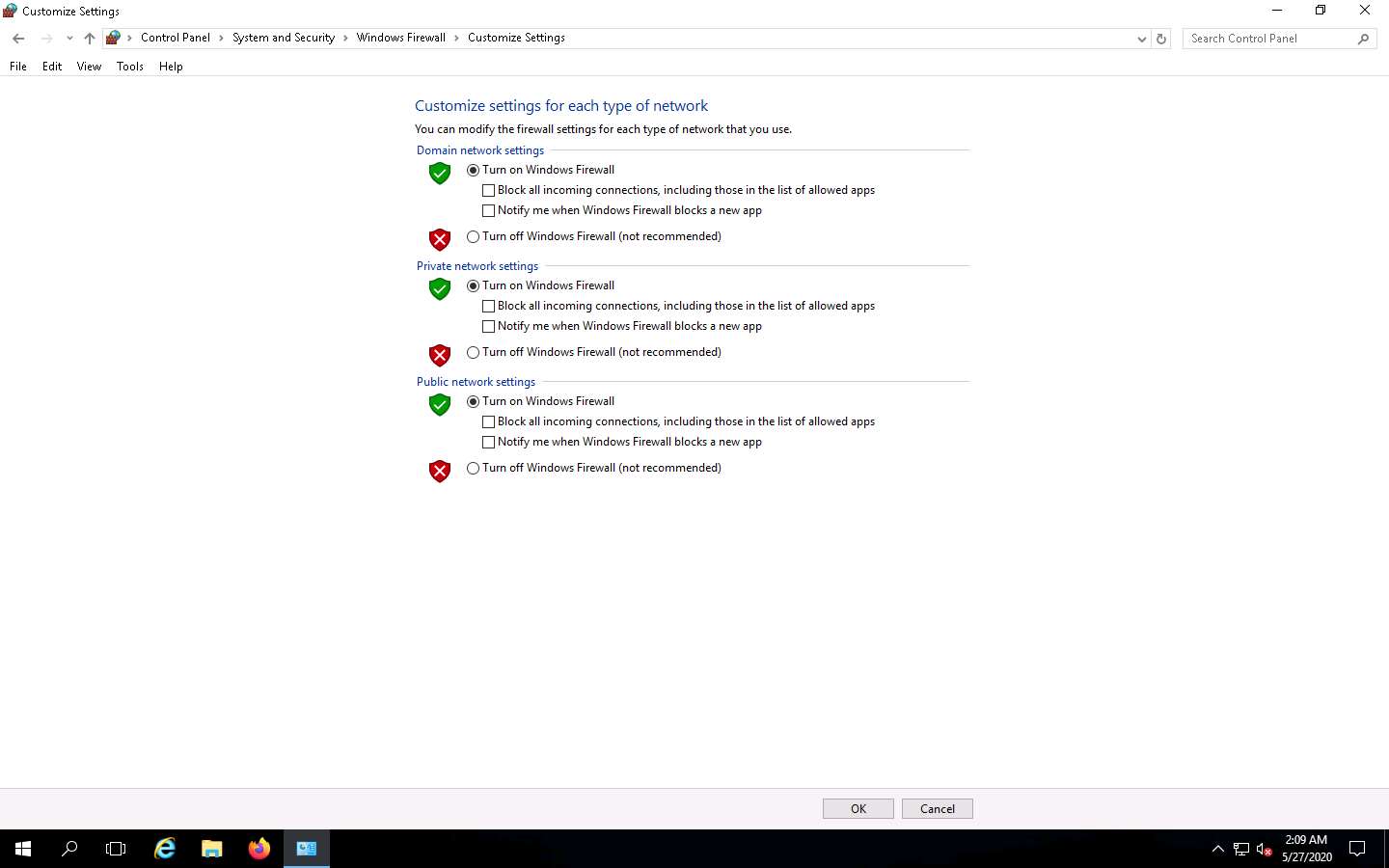Open taskbar Search
1389x868 pixels.
tap(69, 849)
